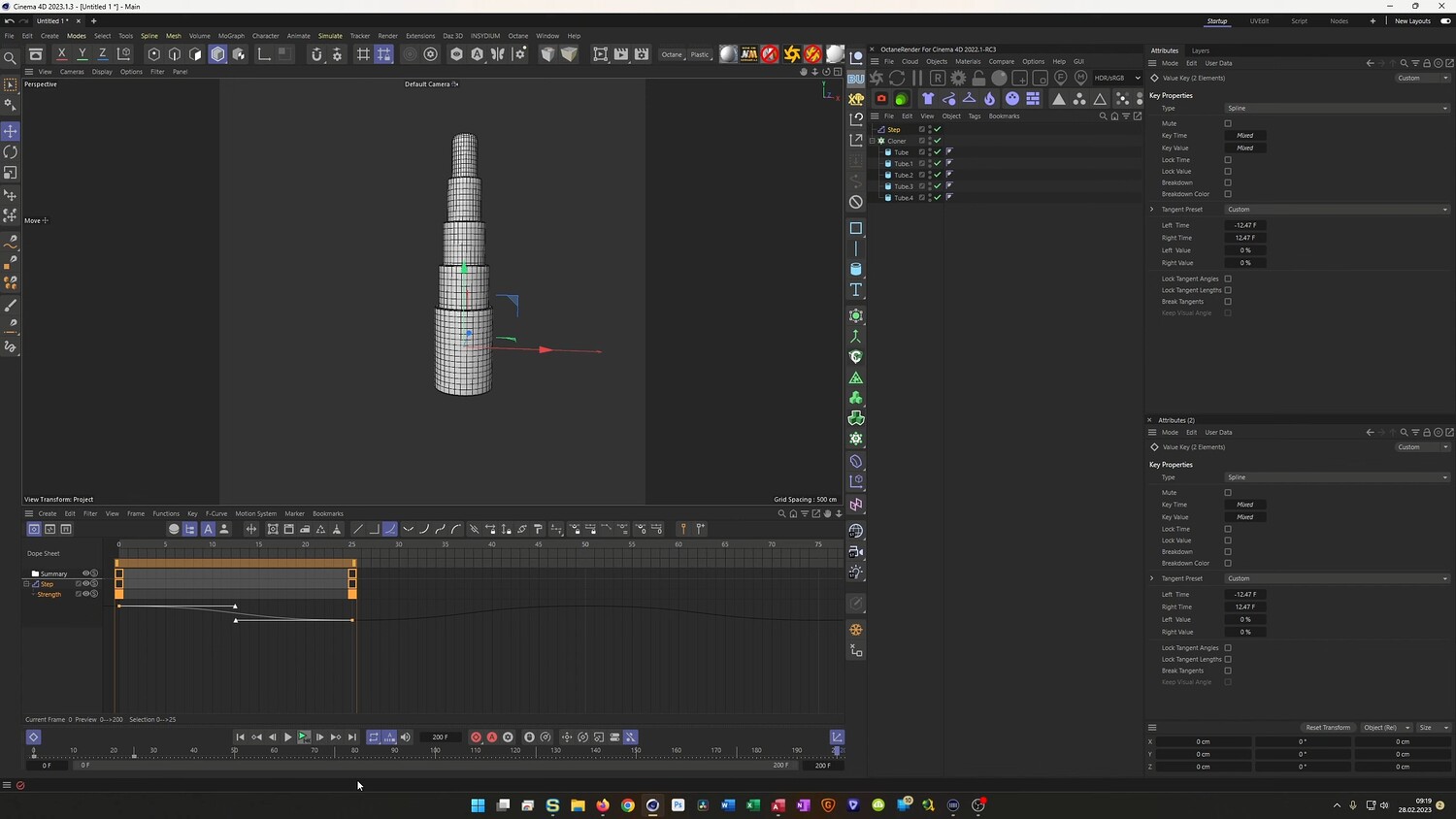
Task: Set Step tangent in timeline toolbar
Action: pos(374,529)
